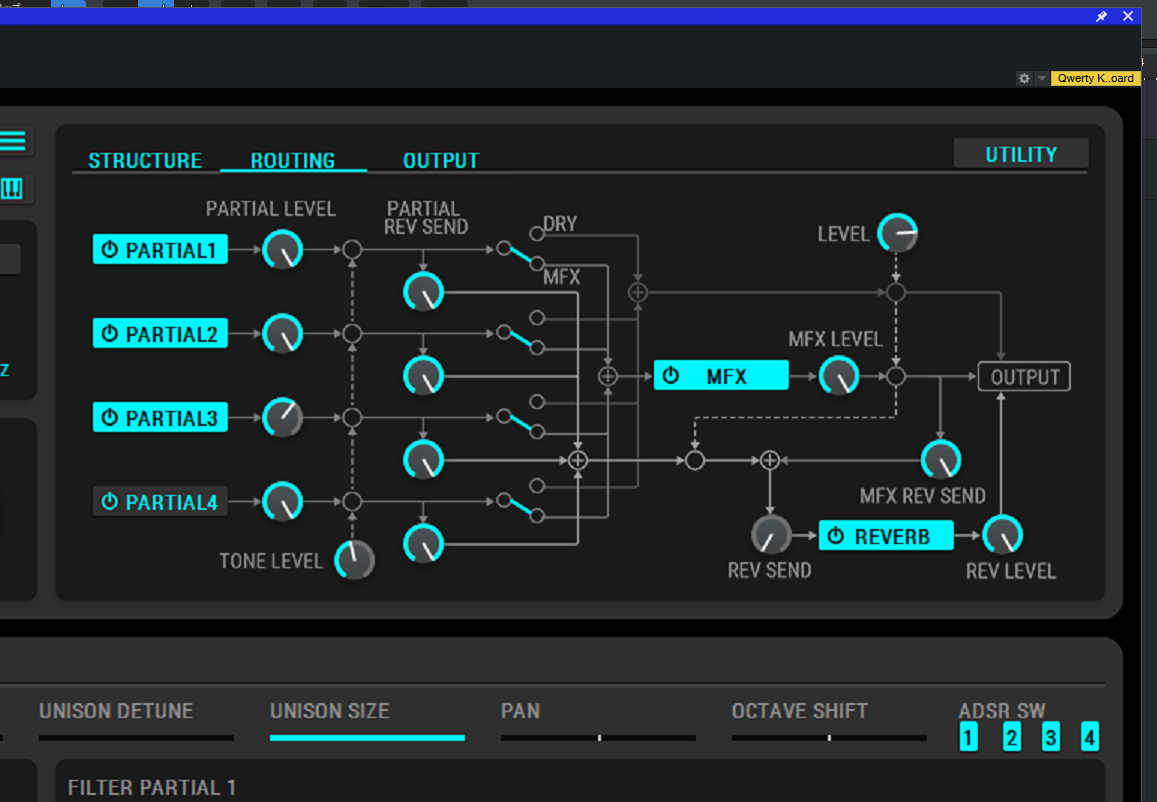
Task: Enable the PARTIAL4 power button
Action: click(x=110, y=502)
